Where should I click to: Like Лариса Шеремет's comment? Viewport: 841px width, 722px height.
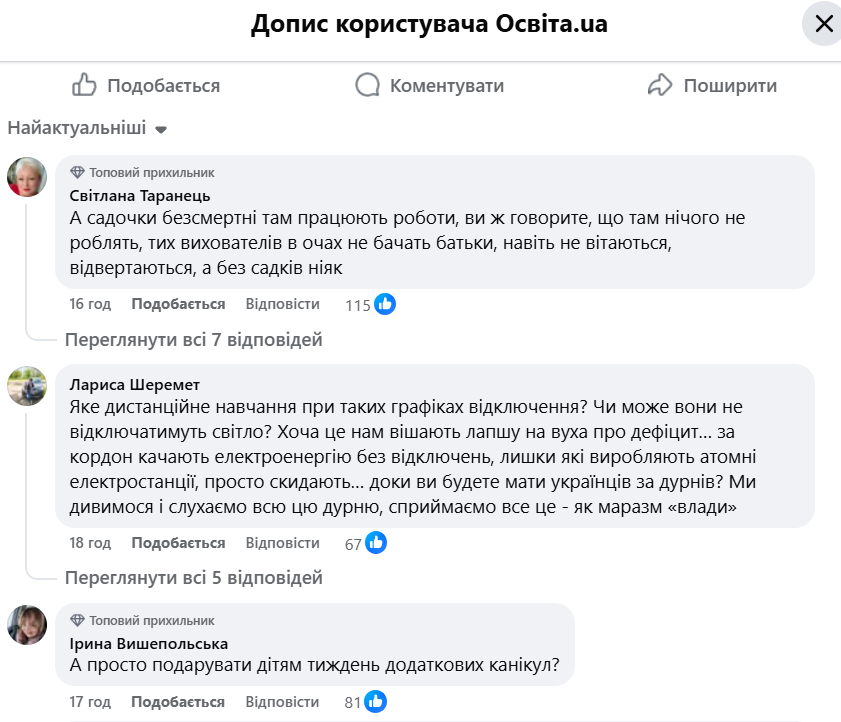pos(178,543)
